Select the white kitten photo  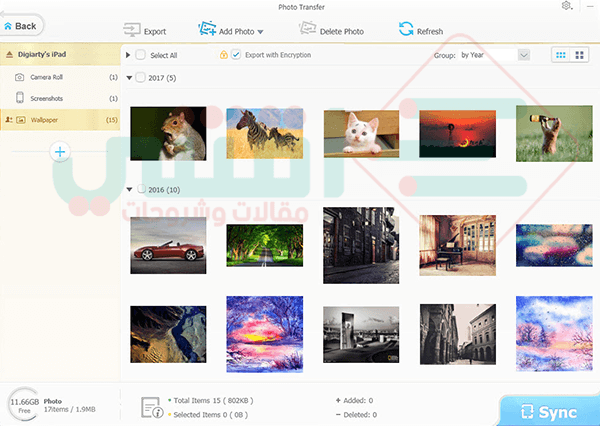pyautogui.click(x=361, y=134)
